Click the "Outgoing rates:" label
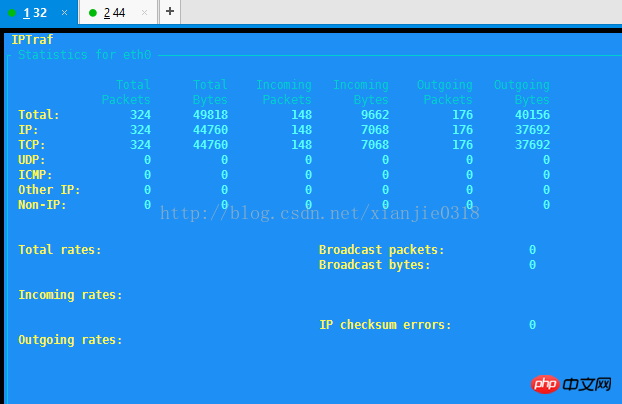 (x=70, y=340)
